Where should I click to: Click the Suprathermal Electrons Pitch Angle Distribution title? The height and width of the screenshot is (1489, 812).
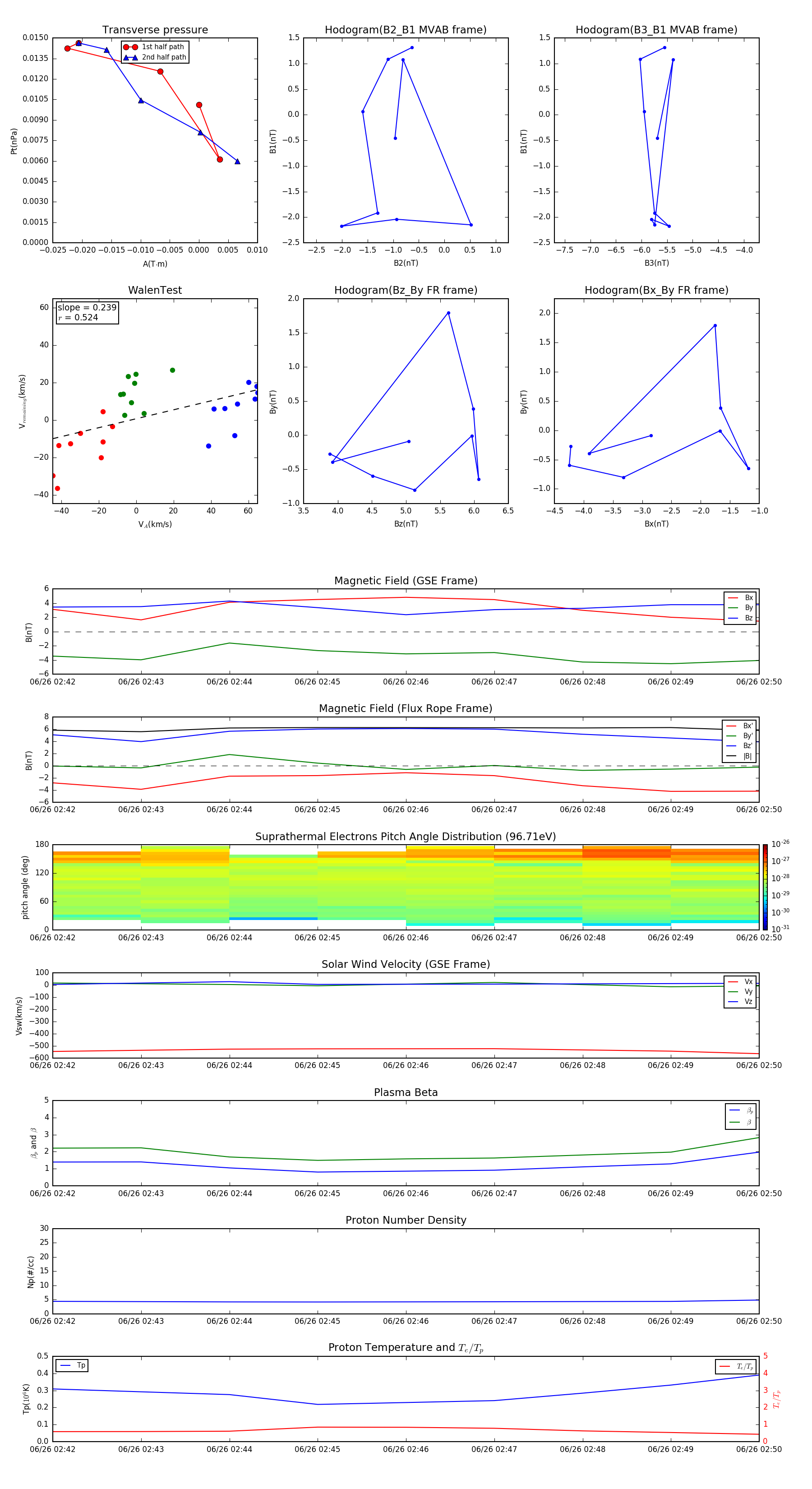406,837
